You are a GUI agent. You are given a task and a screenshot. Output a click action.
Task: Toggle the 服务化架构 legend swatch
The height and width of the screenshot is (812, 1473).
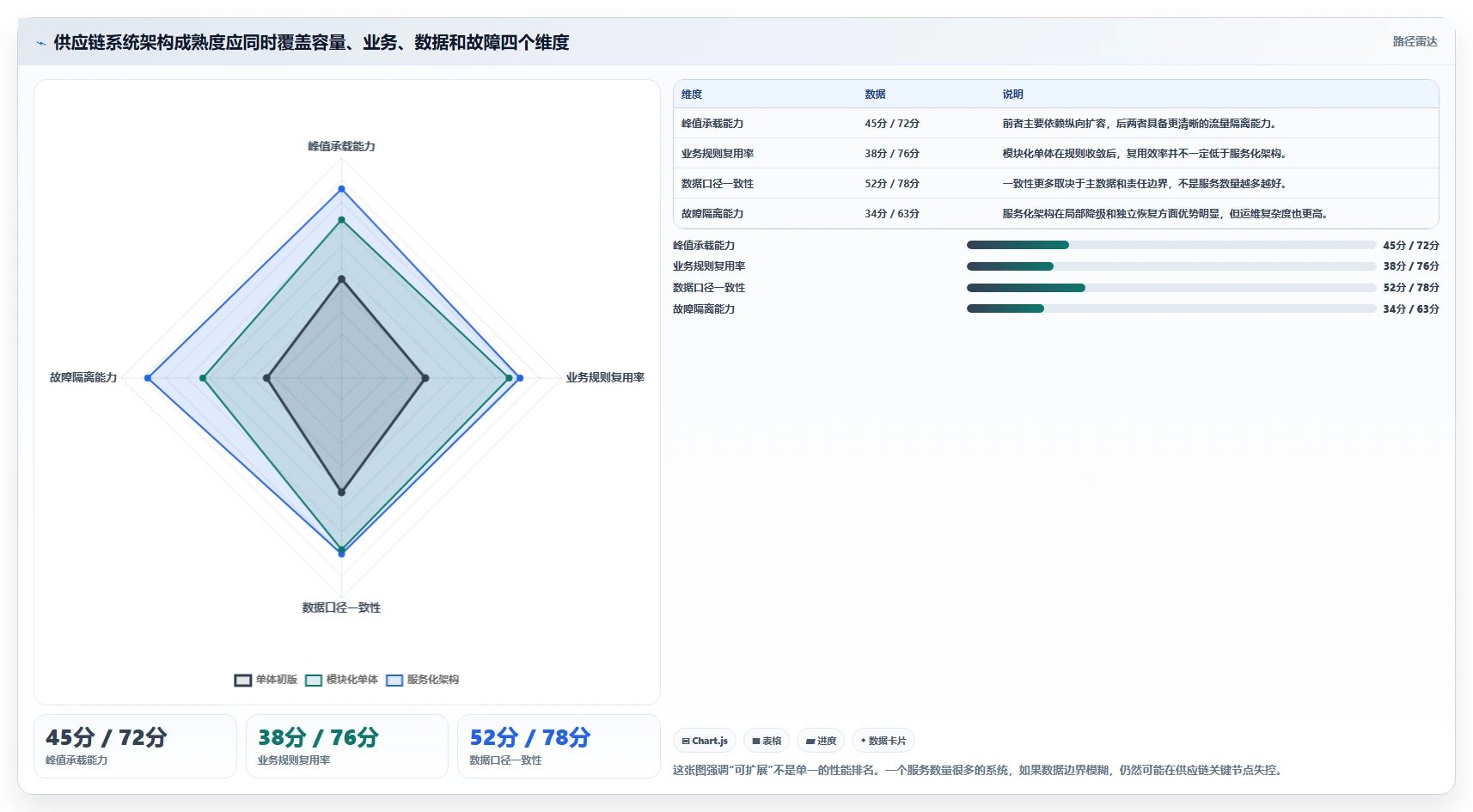point(394,680)
